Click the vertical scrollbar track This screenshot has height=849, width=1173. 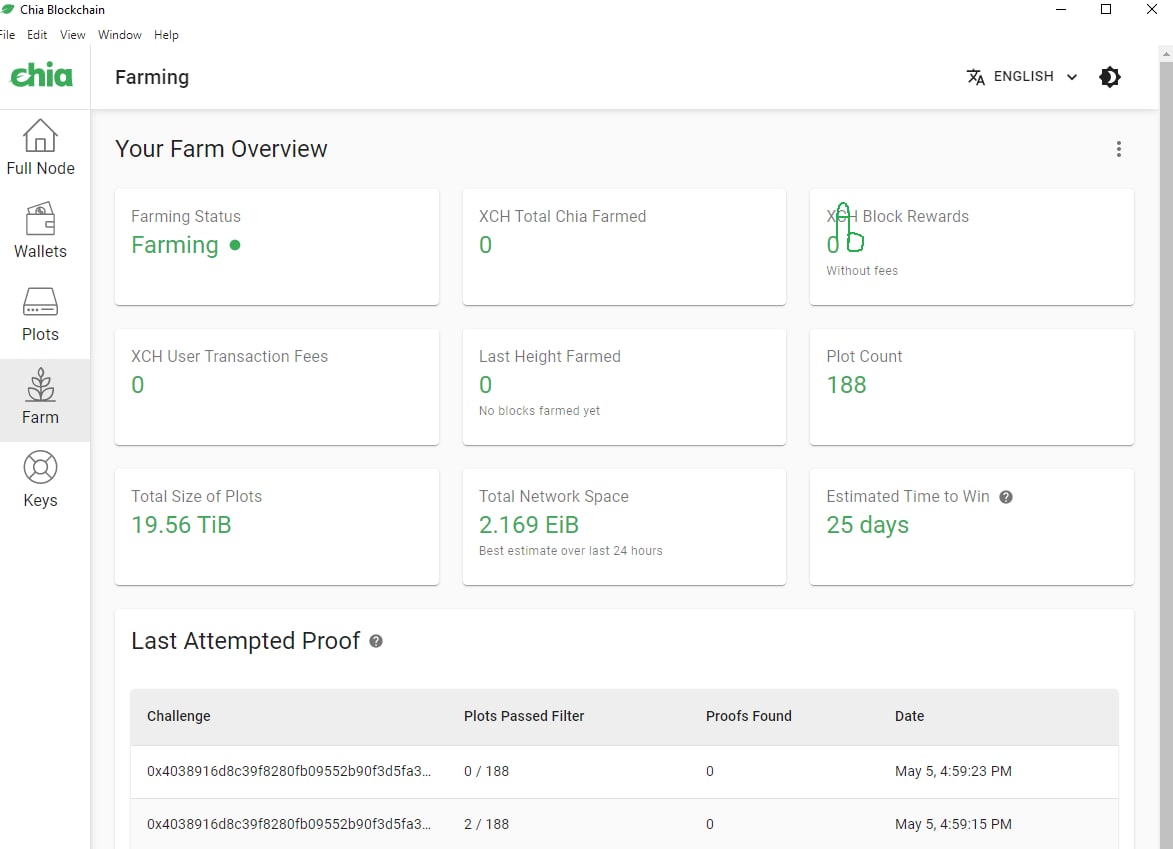point(1166,455)
